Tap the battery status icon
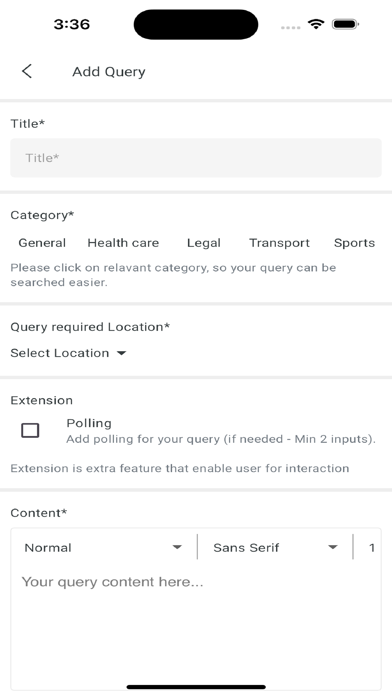This screenshot has height=696, width=392. 345,24
